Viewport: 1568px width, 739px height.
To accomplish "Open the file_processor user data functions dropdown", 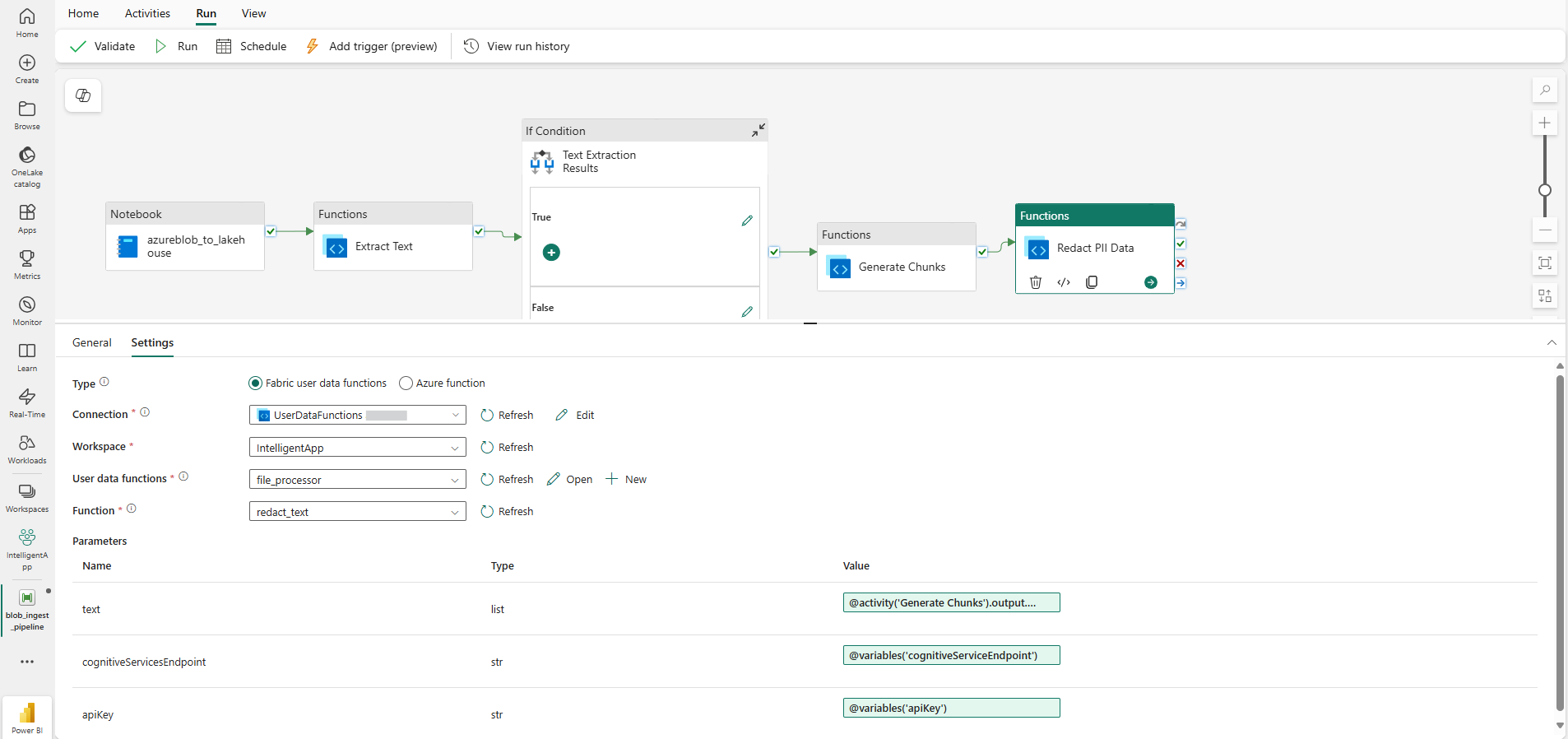I will pyautogui.click(x=357, y=480).
